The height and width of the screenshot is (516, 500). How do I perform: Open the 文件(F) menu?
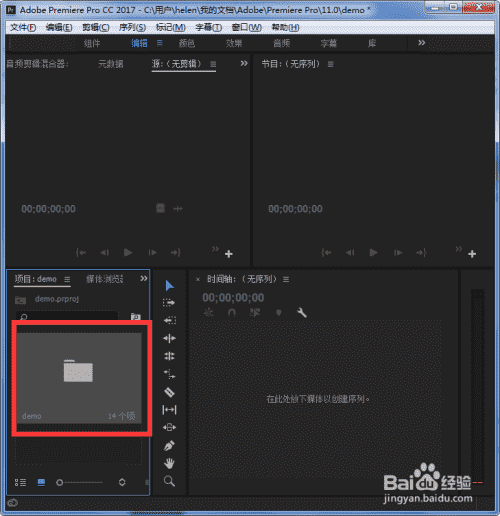click(23, 27)
